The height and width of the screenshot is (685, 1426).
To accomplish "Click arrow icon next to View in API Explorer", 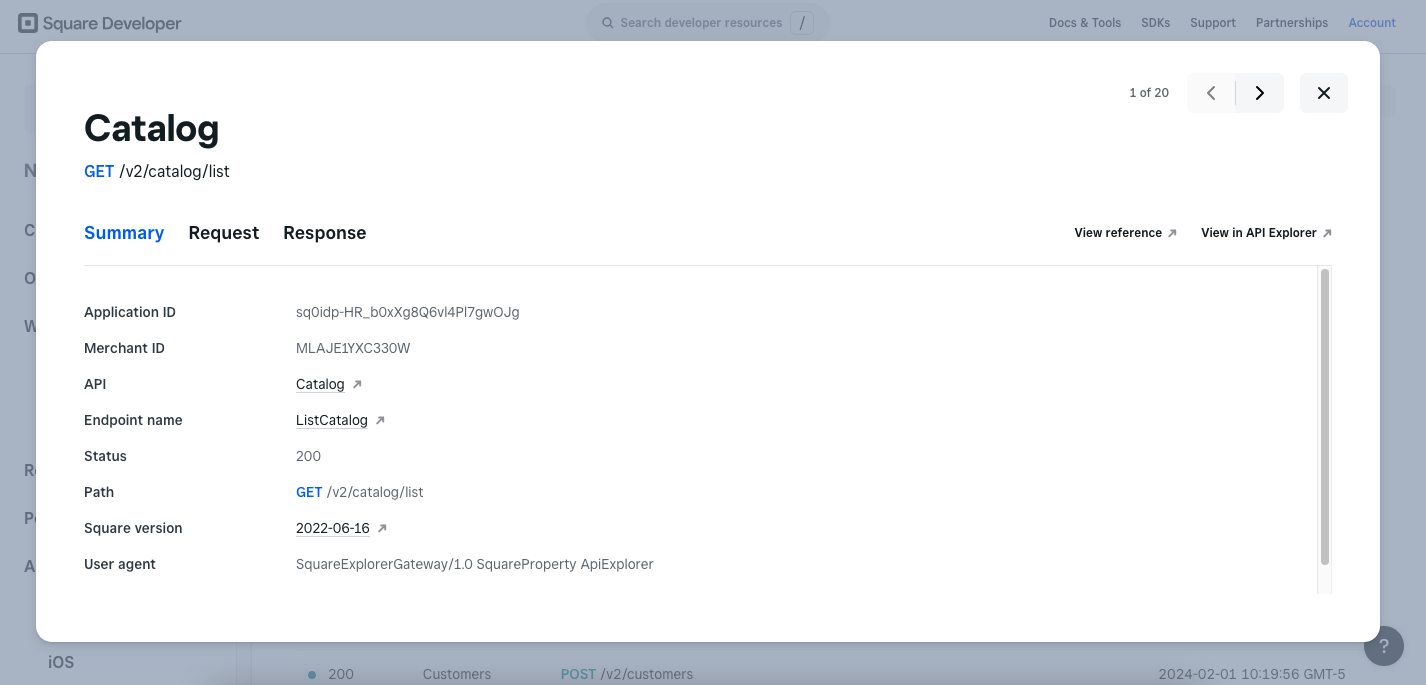I will [1327, 233].
